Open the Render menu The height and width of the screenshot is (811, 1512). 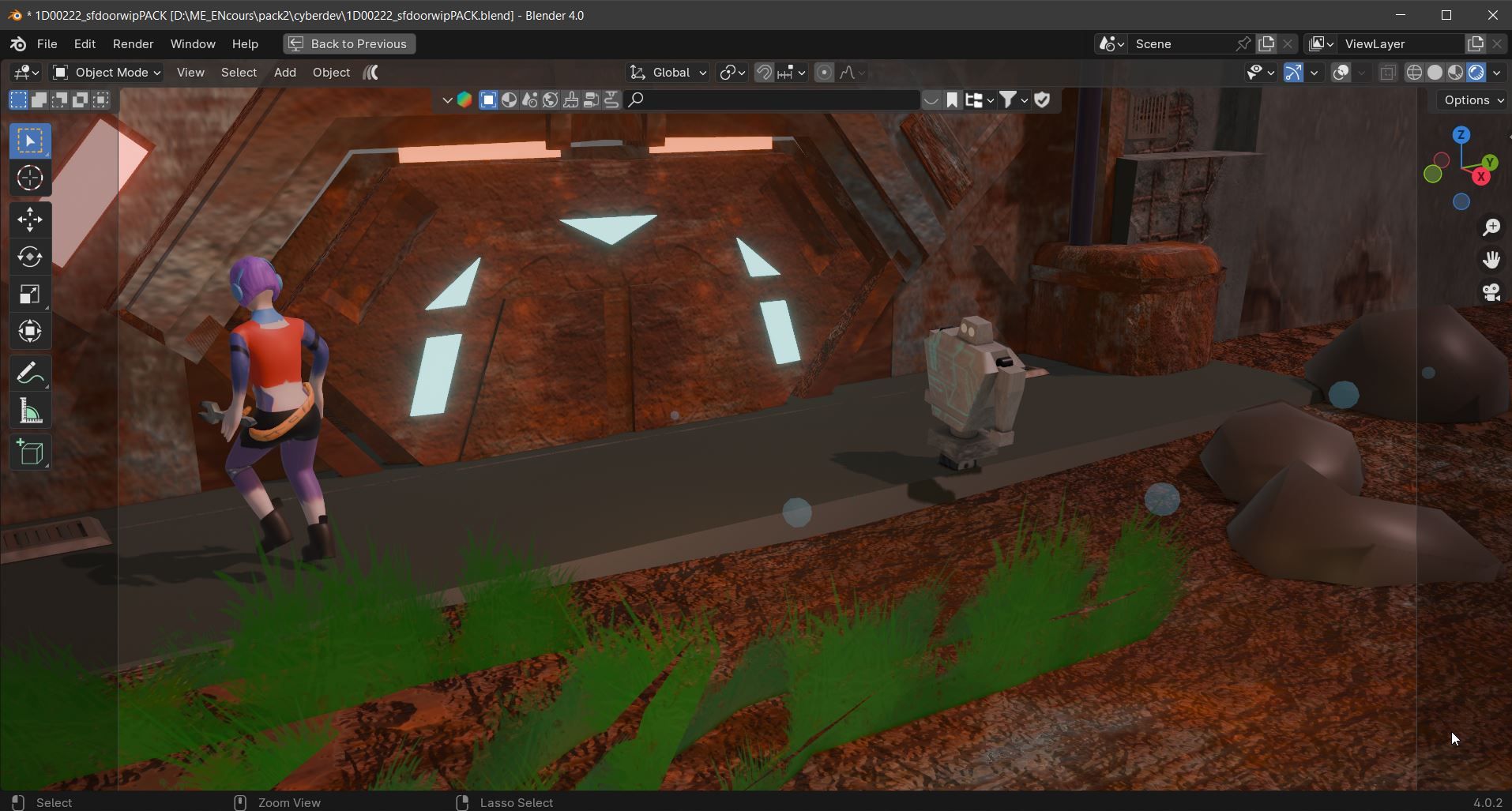(x=133, y=44)
